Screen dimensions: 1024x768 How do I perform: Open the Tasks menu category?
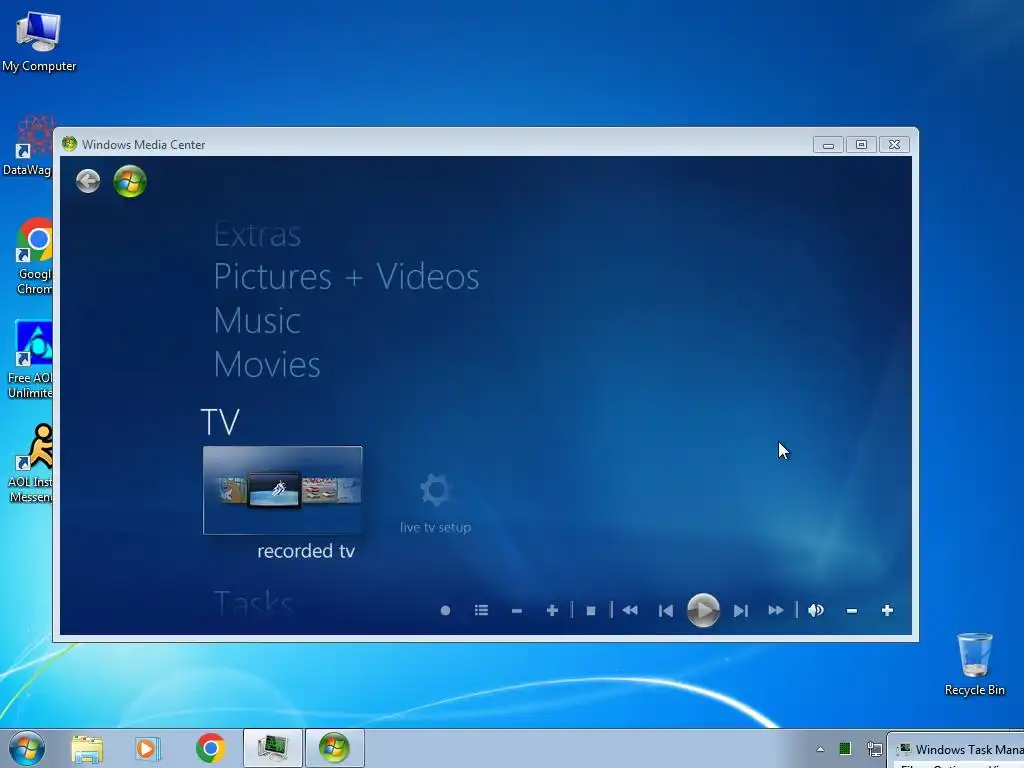pyautogui.click(x=253, y=602)
